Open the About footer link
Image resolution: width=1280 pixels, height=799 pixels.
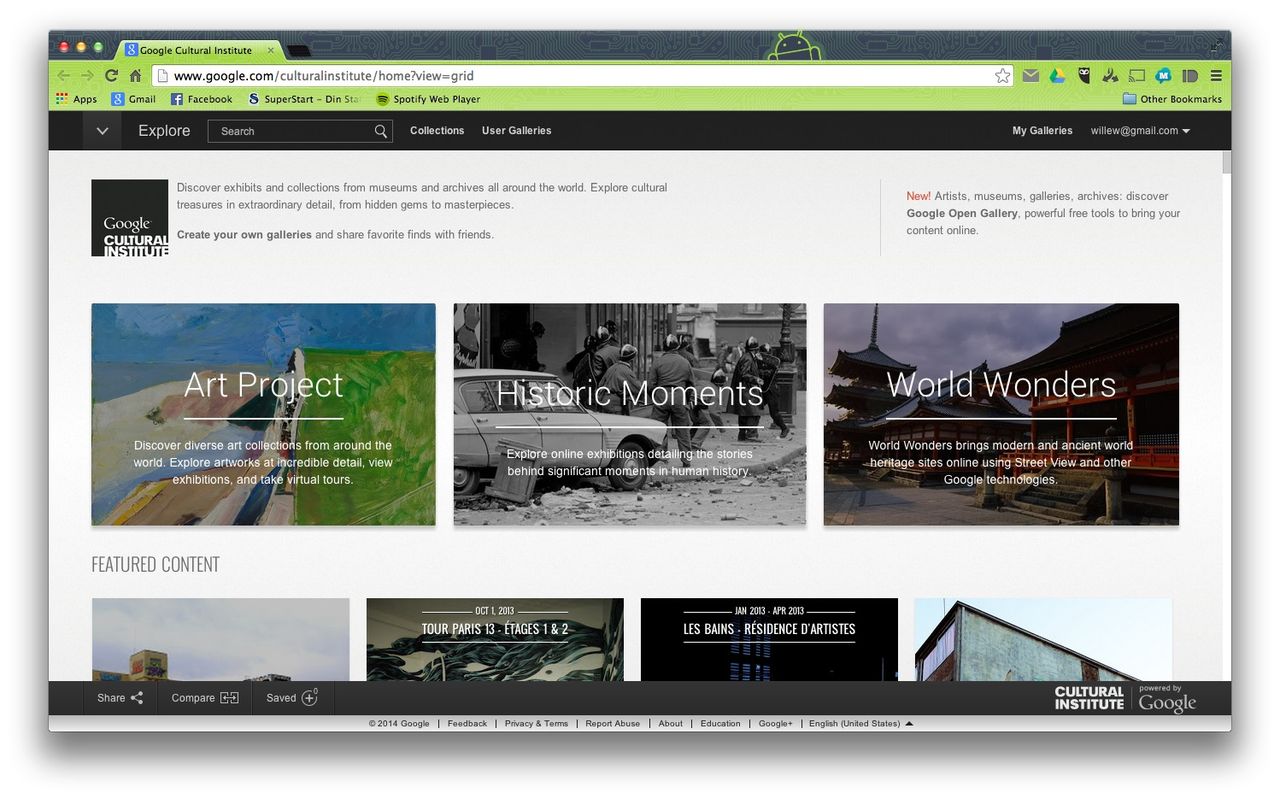pyautogui.click(x=670, y=723)
